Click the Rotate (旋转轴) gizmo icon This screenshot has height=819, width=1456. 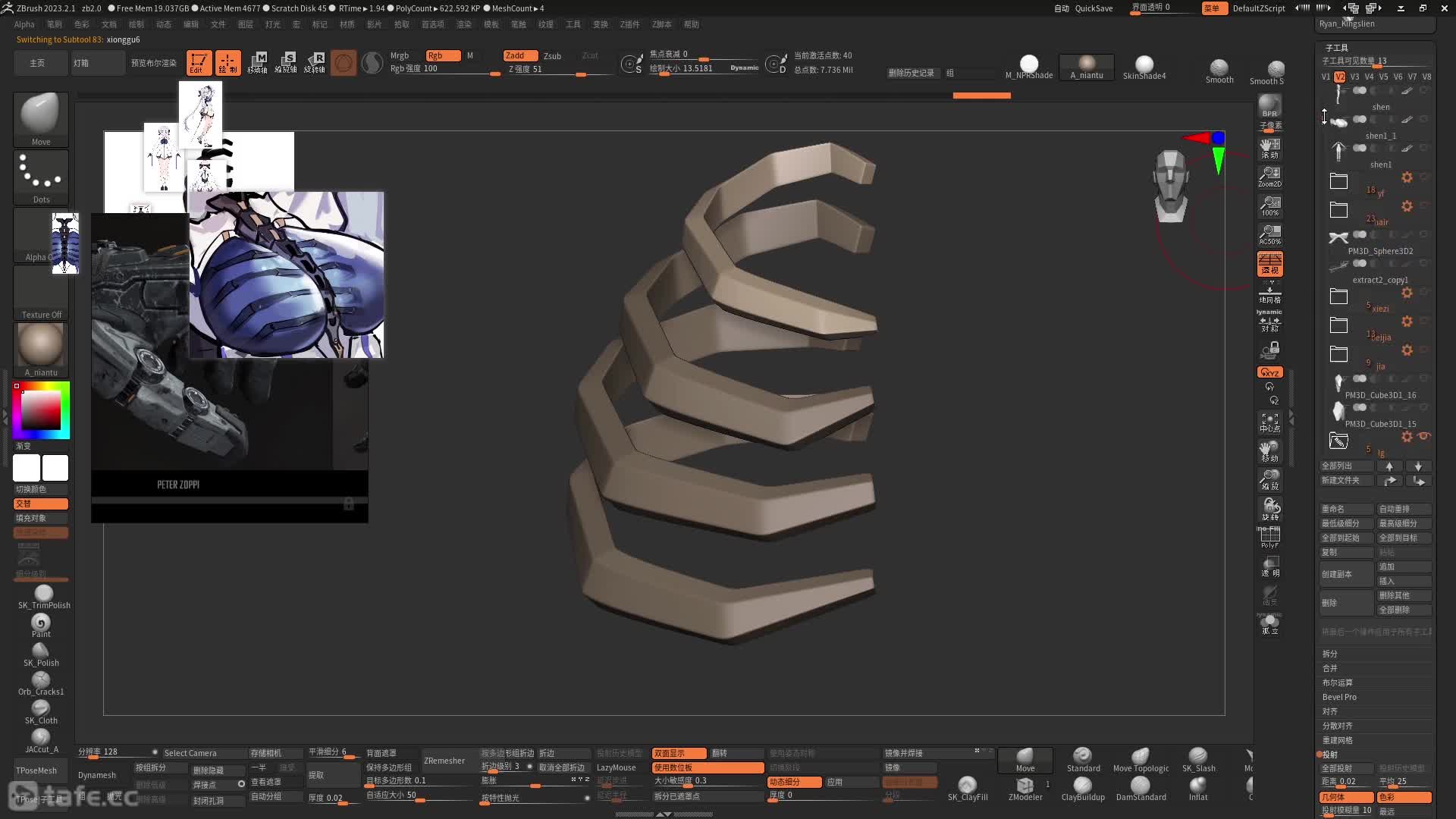(x=315, y=63)
